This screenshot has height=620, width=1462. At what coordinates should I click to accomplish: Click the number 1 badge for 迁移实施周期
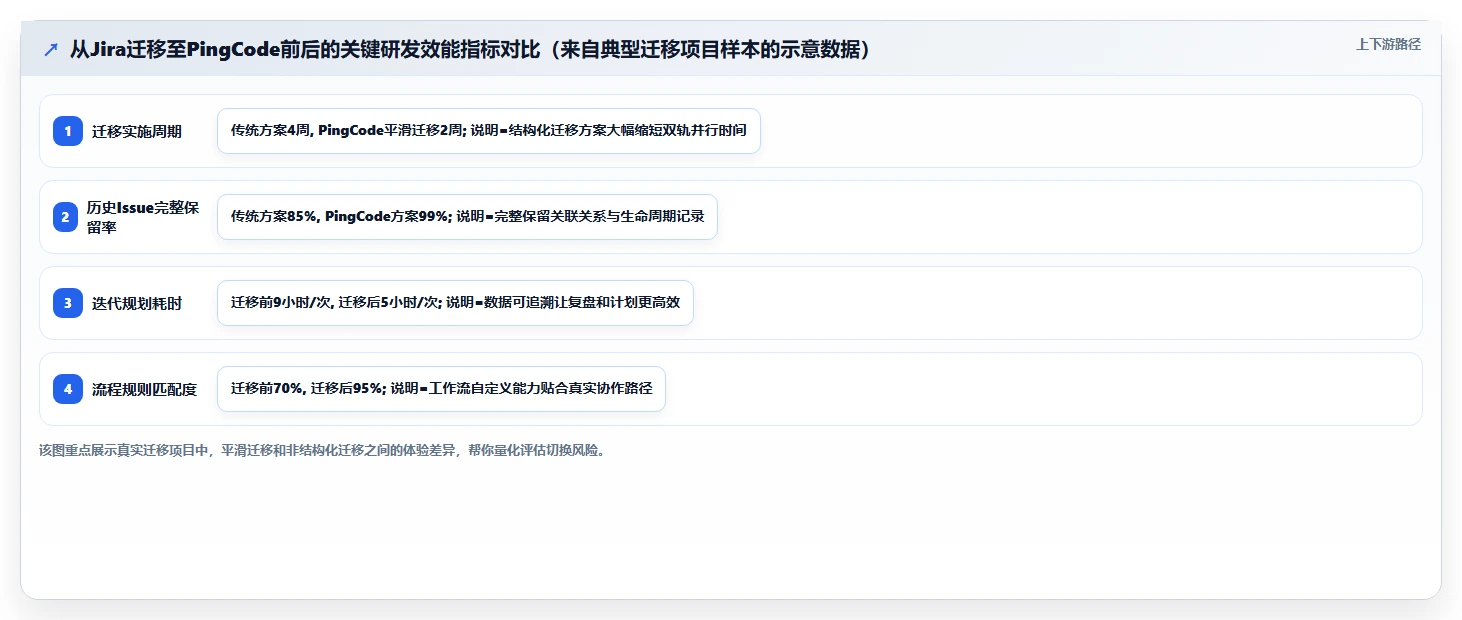[68, 131]
